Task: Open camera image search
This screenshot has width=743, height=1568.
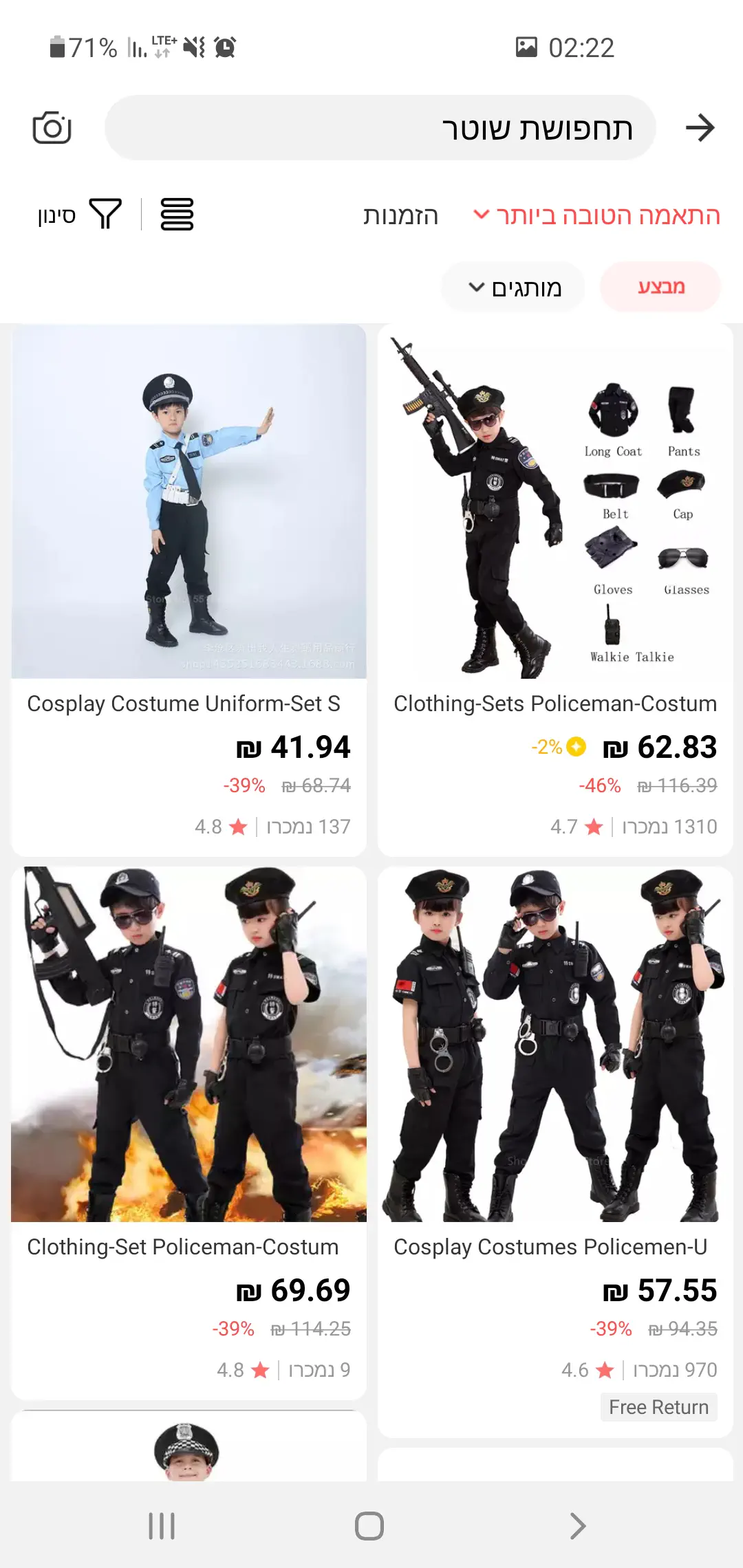Action: [x=52, y=128]
